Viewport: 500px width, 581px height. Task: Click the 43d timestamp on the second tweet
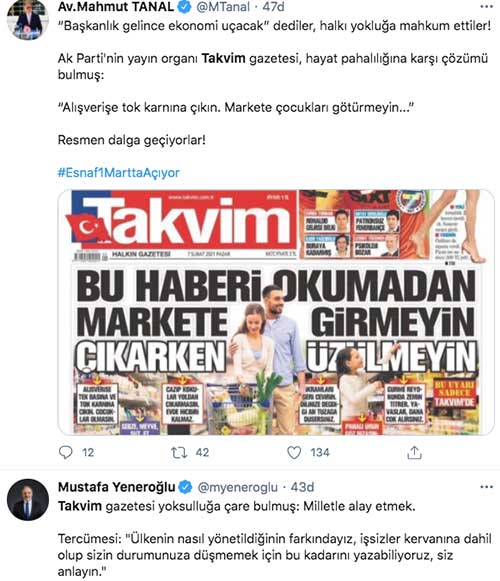click(302, 487)
